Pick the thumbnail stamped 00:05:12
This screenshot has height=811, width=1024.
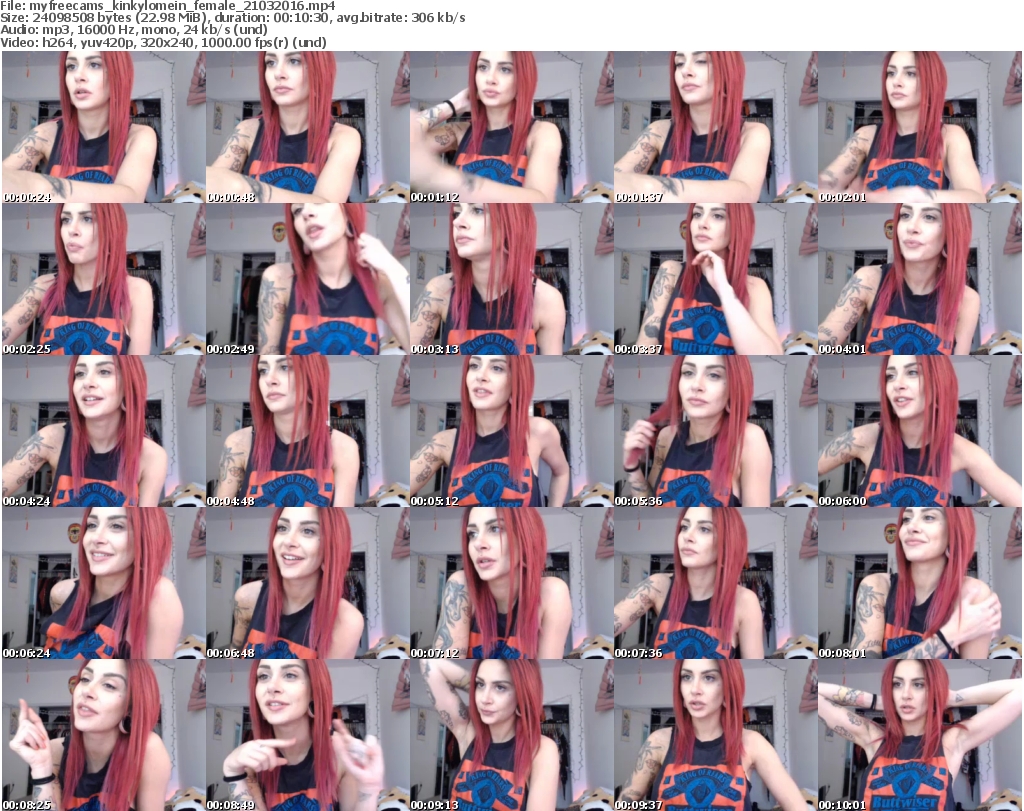coord(511,431)
